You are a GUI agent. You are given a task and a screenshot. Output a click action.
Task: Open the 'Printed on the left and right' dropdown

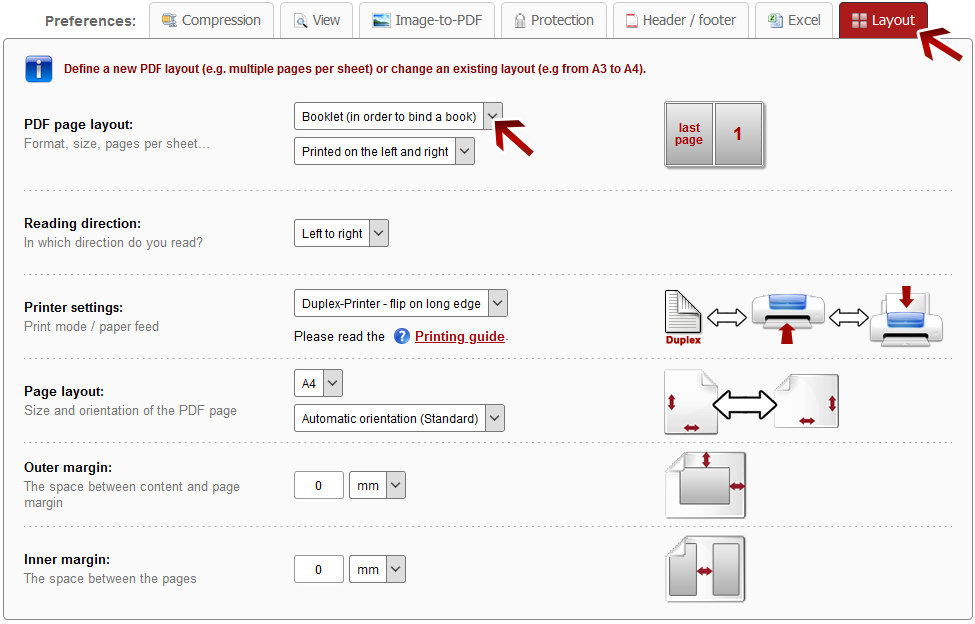pos(384,152)
